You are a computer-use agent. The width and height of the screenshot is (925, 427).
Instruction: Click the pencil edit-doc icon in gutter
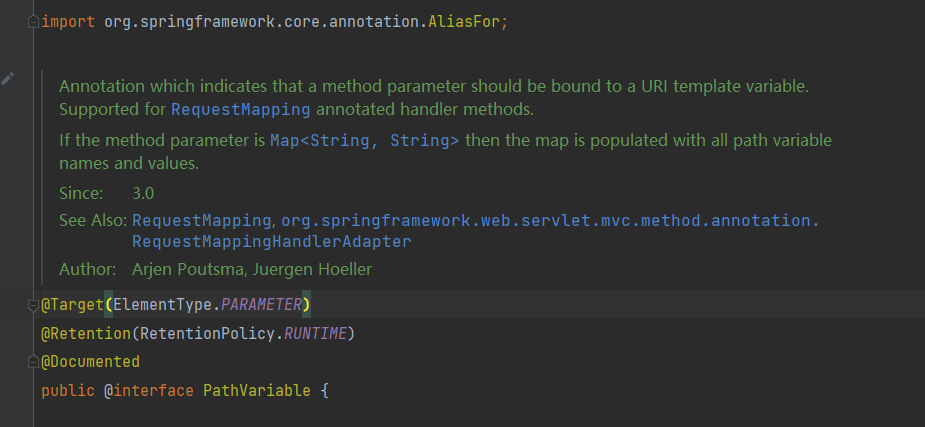(x=8, y=78)
